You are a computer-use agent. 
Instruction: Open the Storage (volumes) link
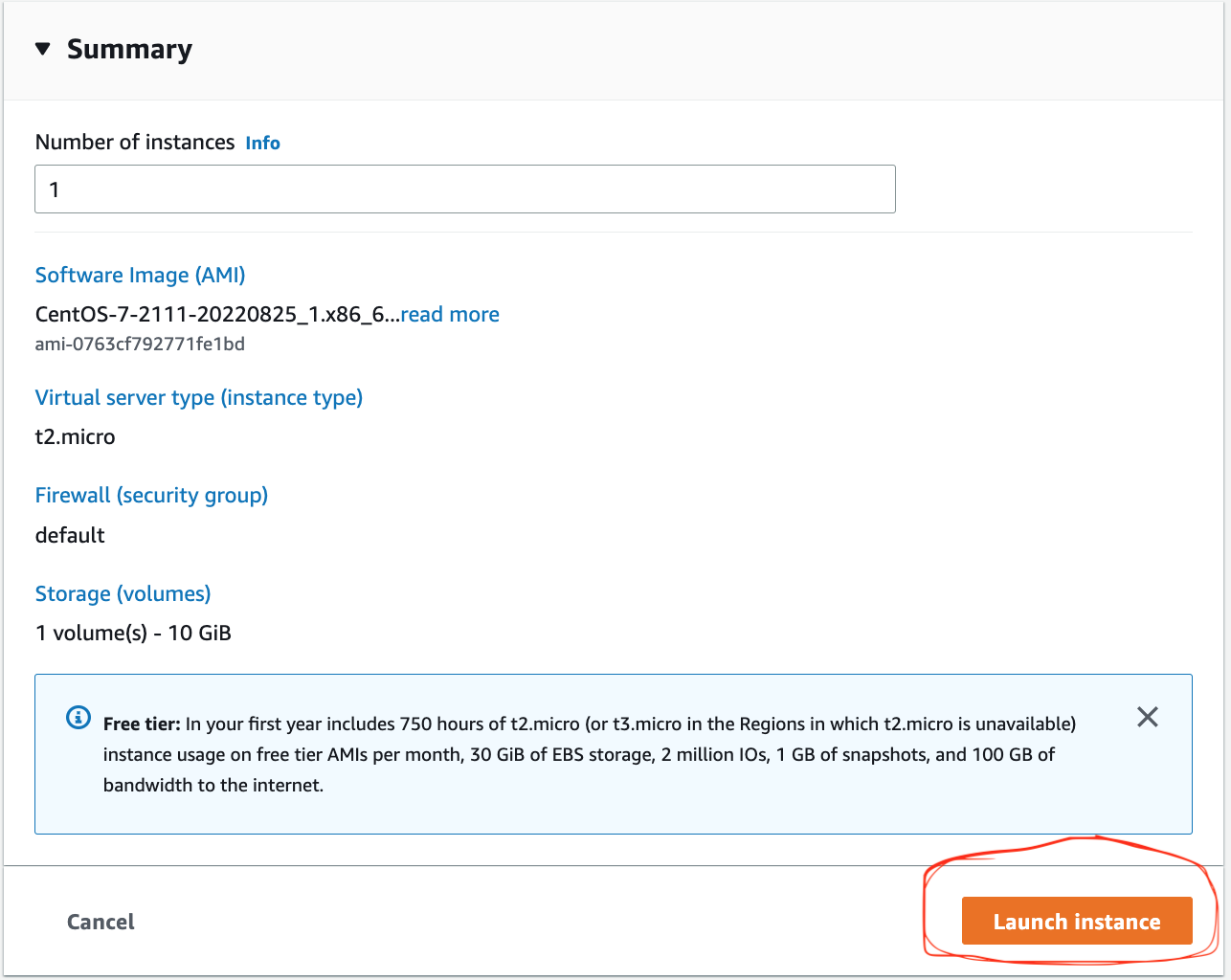123,594
